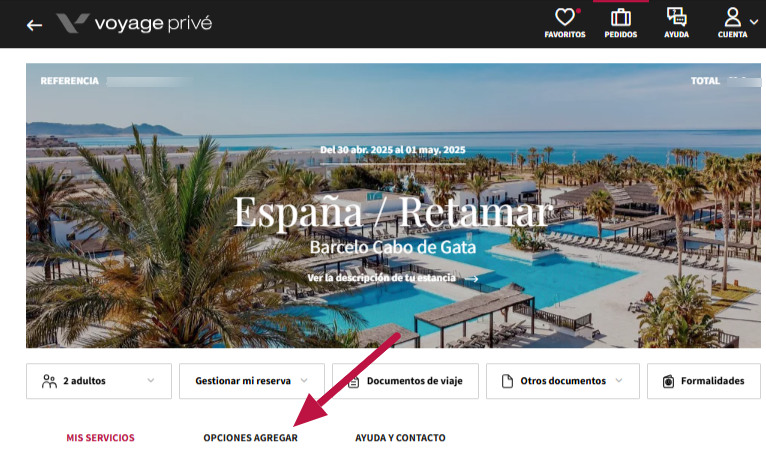Click the people icon beside 2 adultos
766x459 pixels.
(49, 381)
